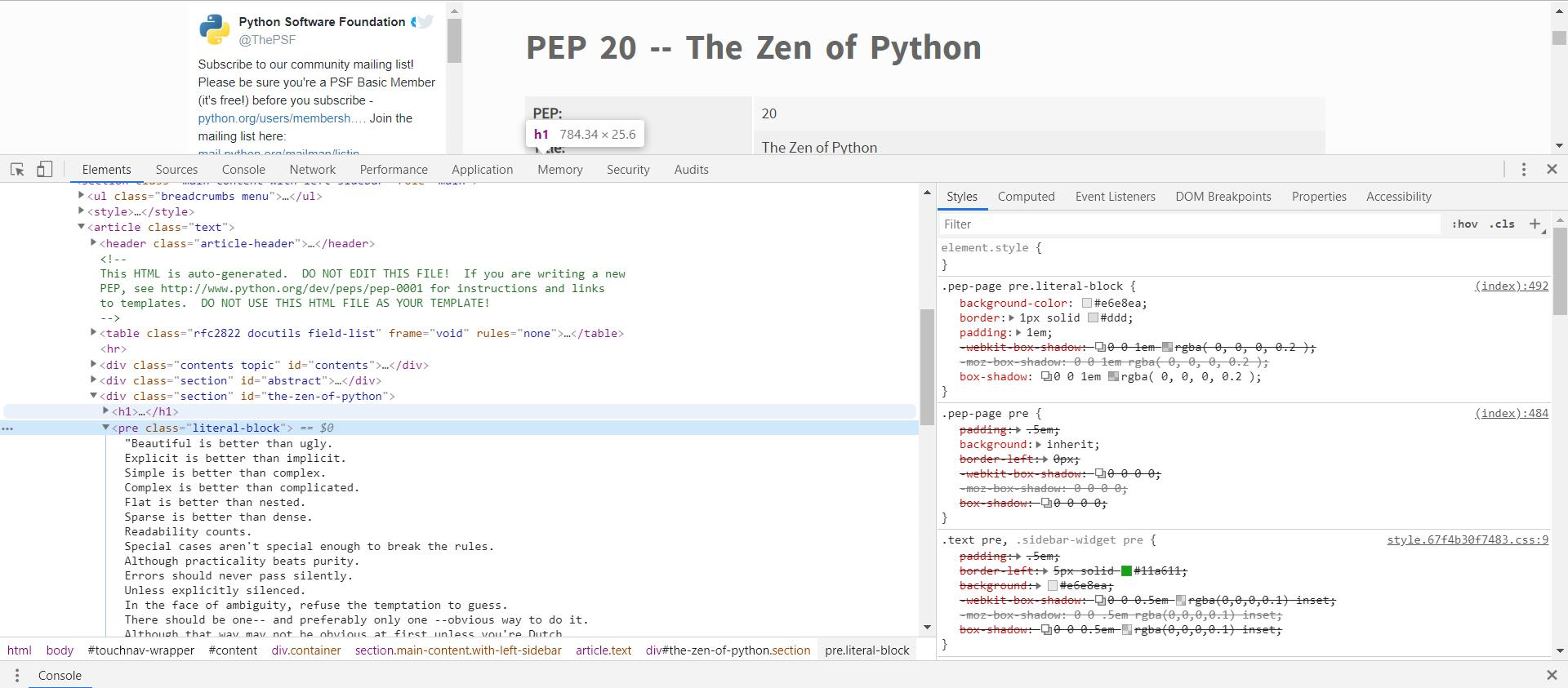
Task: Open the (index):492 source link
Action: coord(1511,286)
